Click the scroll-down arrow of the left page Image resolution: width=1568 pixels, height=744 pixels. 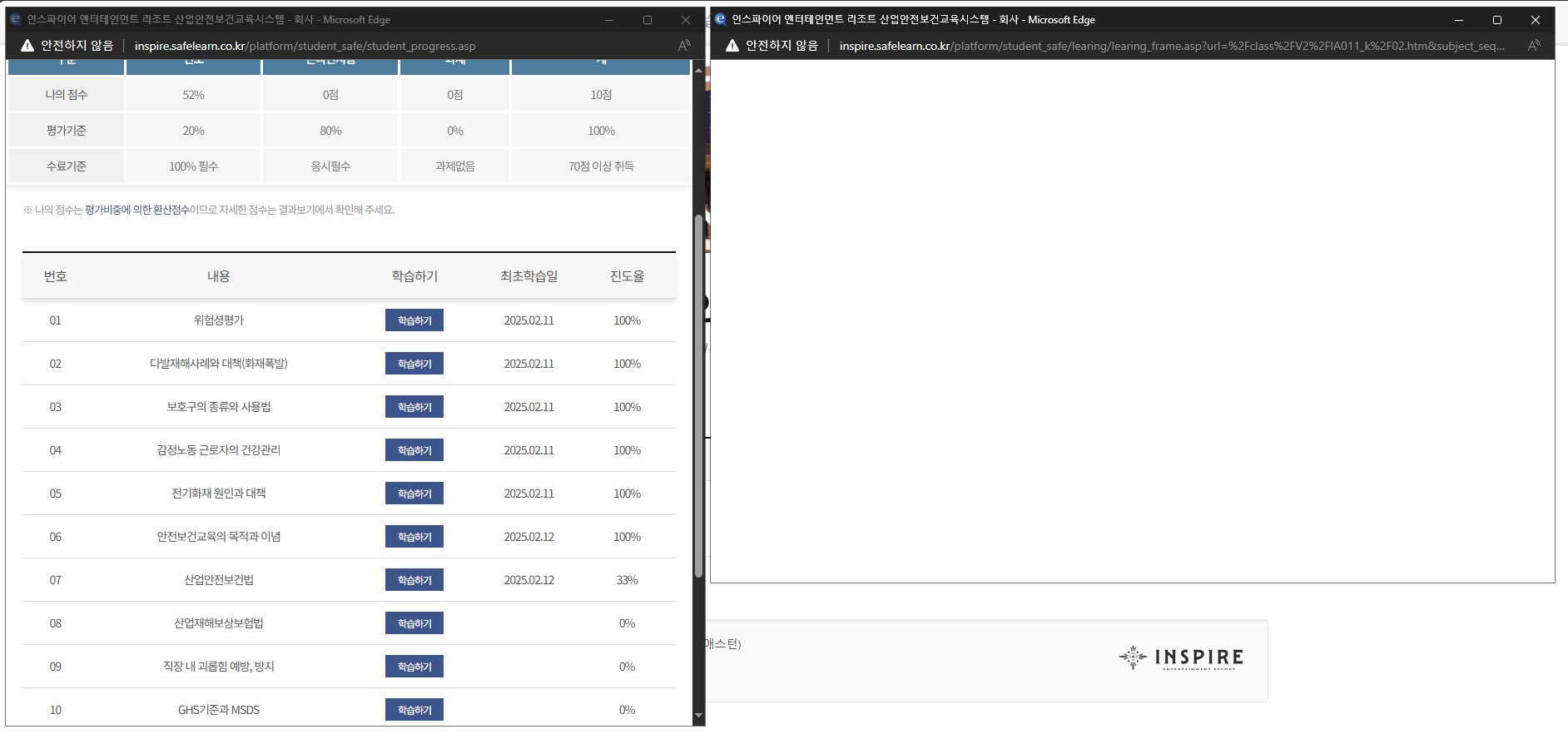click(698, 715)
